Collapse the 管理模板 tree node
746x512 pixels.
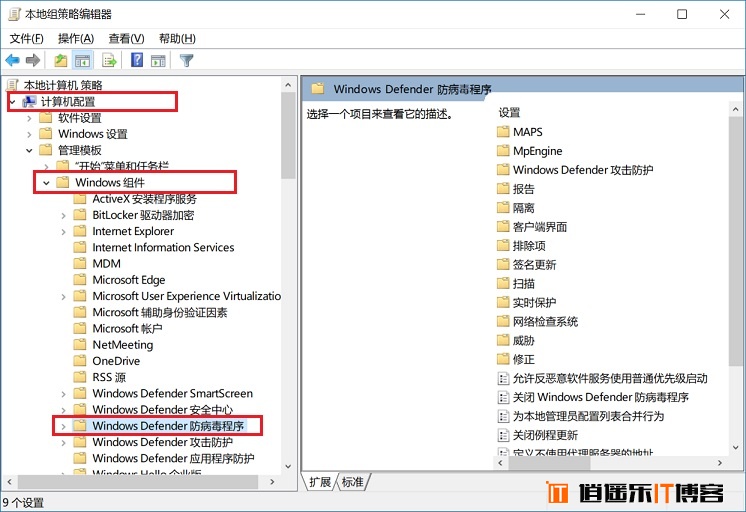pos(29,150)
